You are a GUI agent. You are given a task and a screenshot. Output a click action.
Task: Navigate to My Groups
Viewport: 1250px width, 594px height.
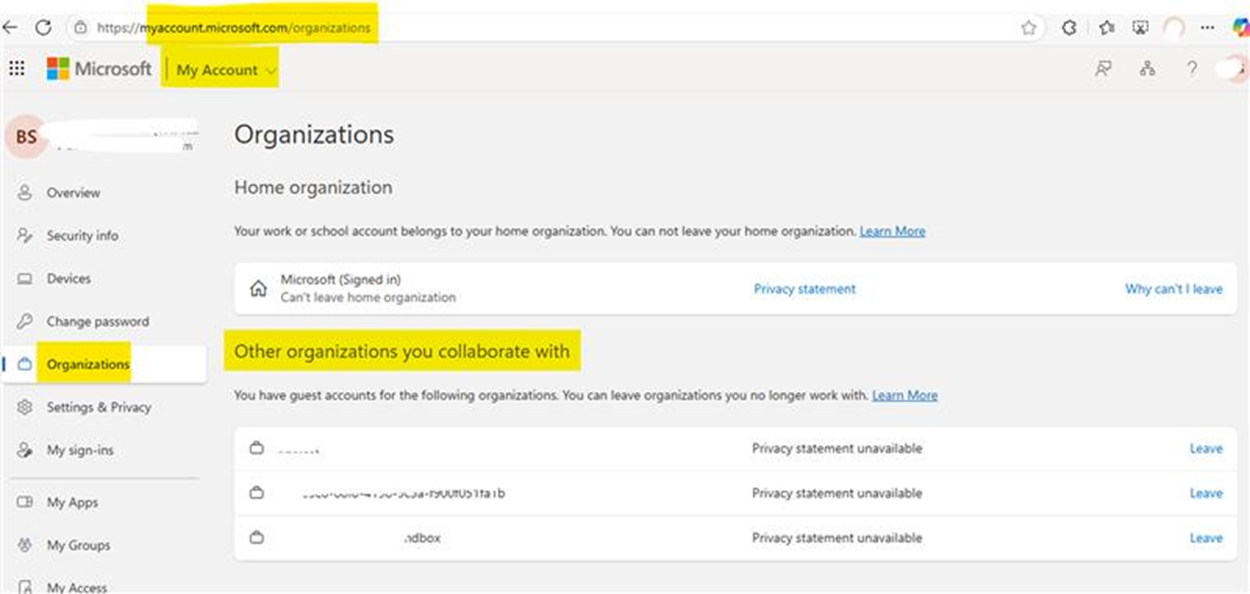pos(78,546)
